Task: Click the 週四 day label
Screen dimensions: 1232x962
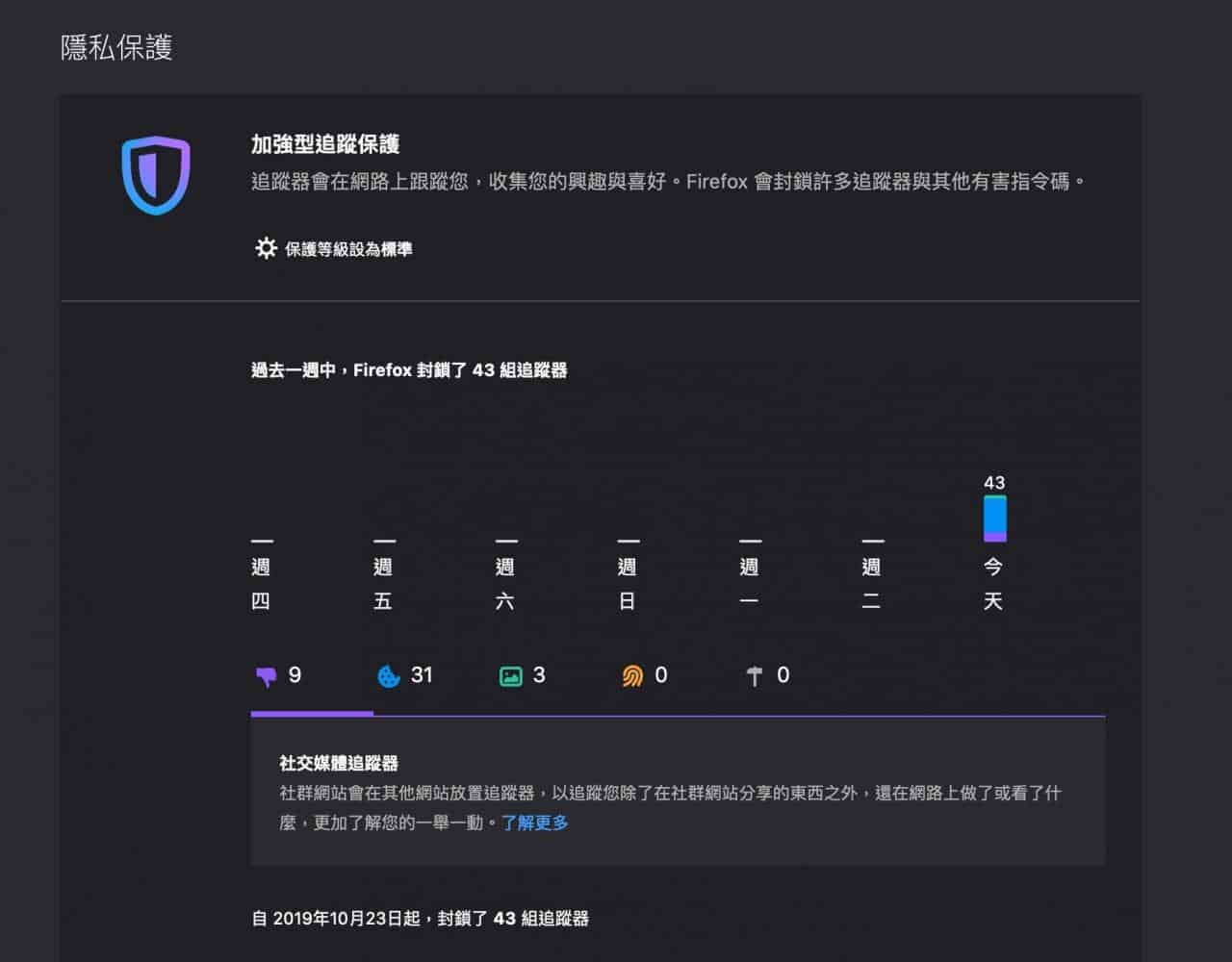Action: pos(261,584)
